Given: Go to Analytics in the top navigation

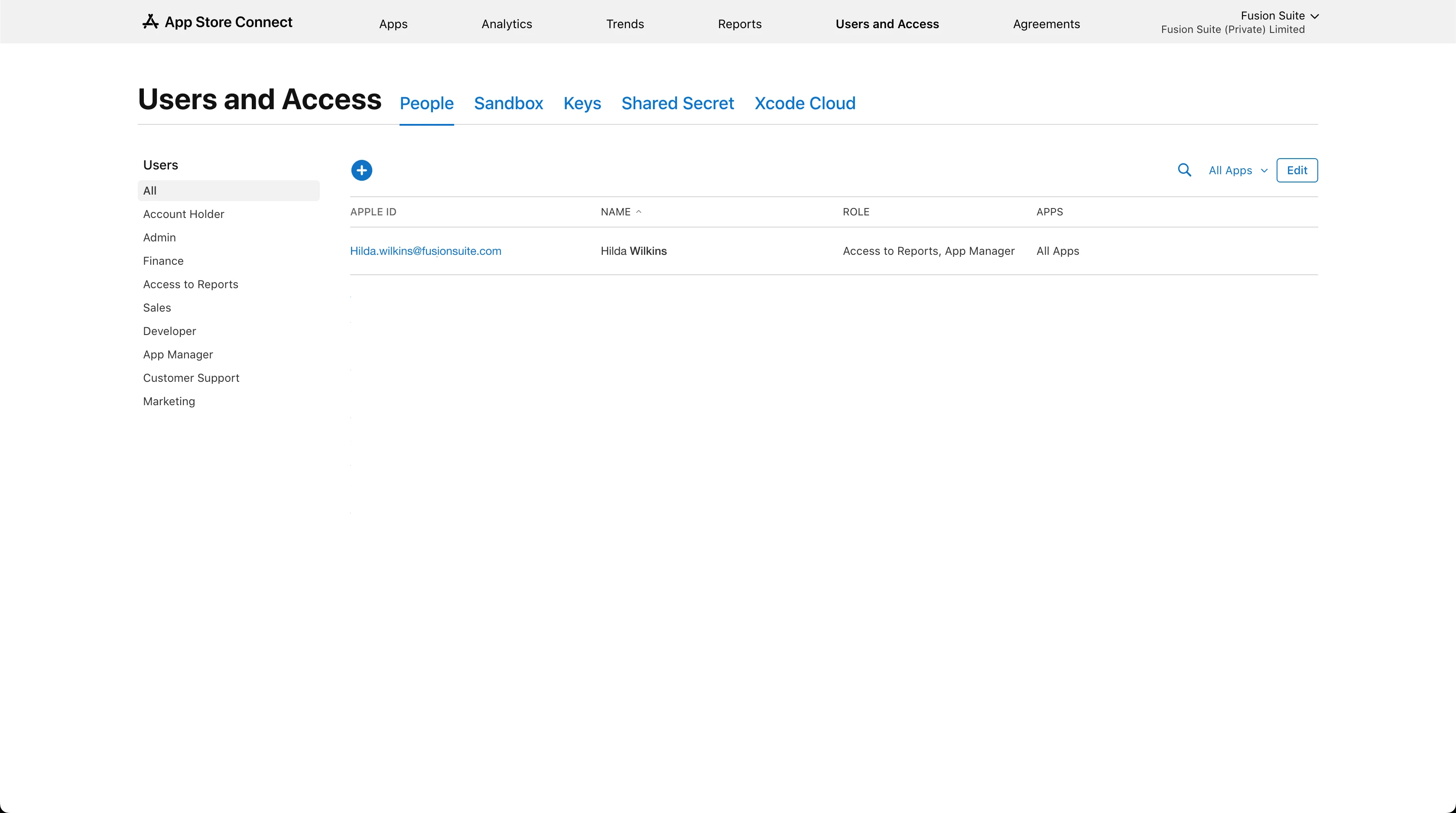Looking at the screenshot, I should point(507,24).
